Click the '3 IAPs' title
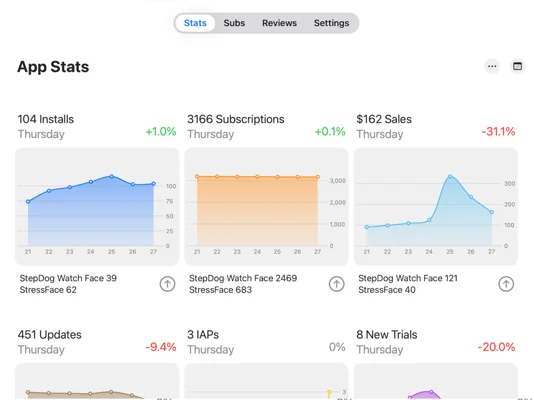 click(203, 335)
